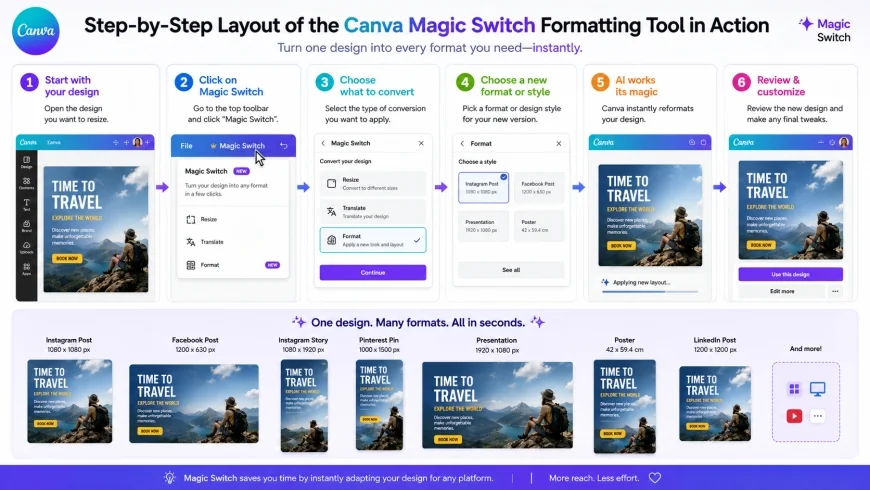Open the Brand sidebar tool
This screenshot has height=490, width=870.
pyautogui.click(x=26, y=225)
